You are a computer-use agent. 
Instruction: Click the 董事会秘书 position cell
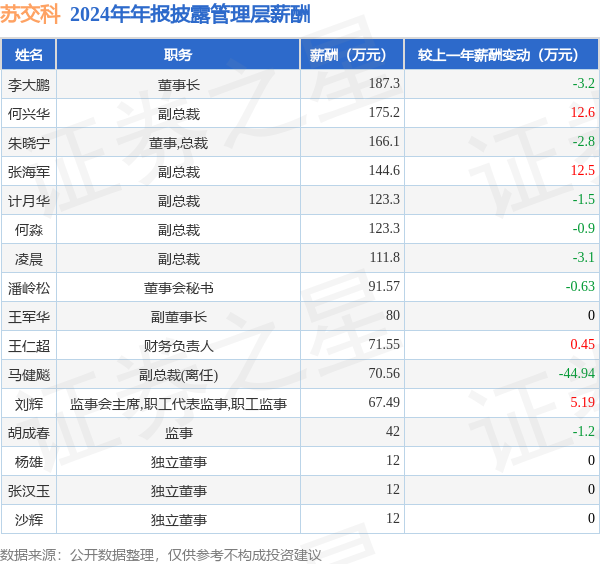click(178, 288)
